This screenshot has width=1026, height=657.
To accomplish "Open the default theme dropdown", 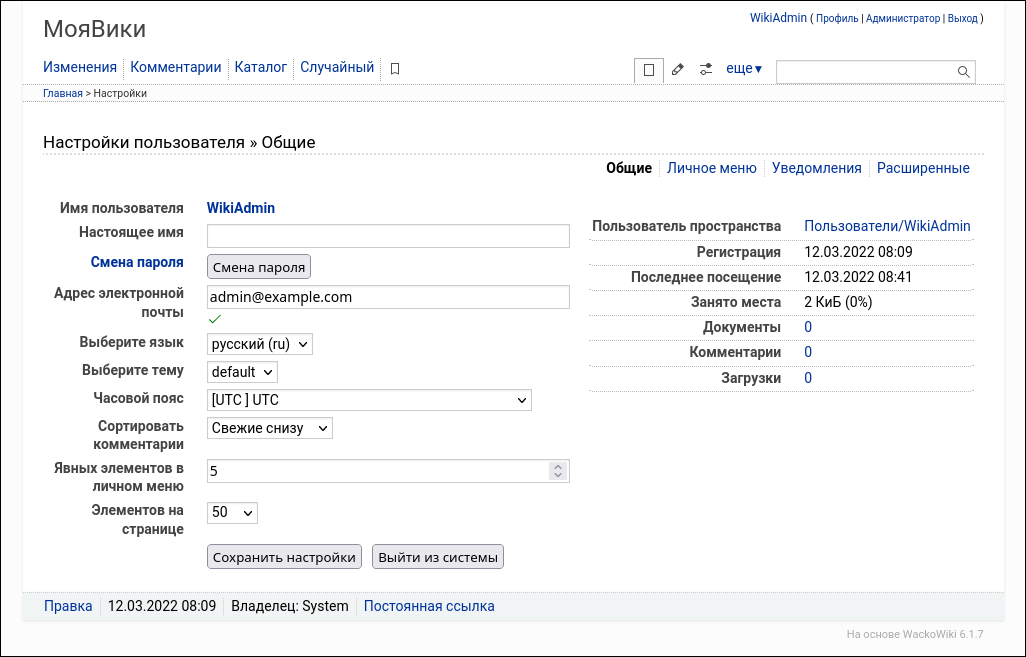I will (x=242, y=371).
